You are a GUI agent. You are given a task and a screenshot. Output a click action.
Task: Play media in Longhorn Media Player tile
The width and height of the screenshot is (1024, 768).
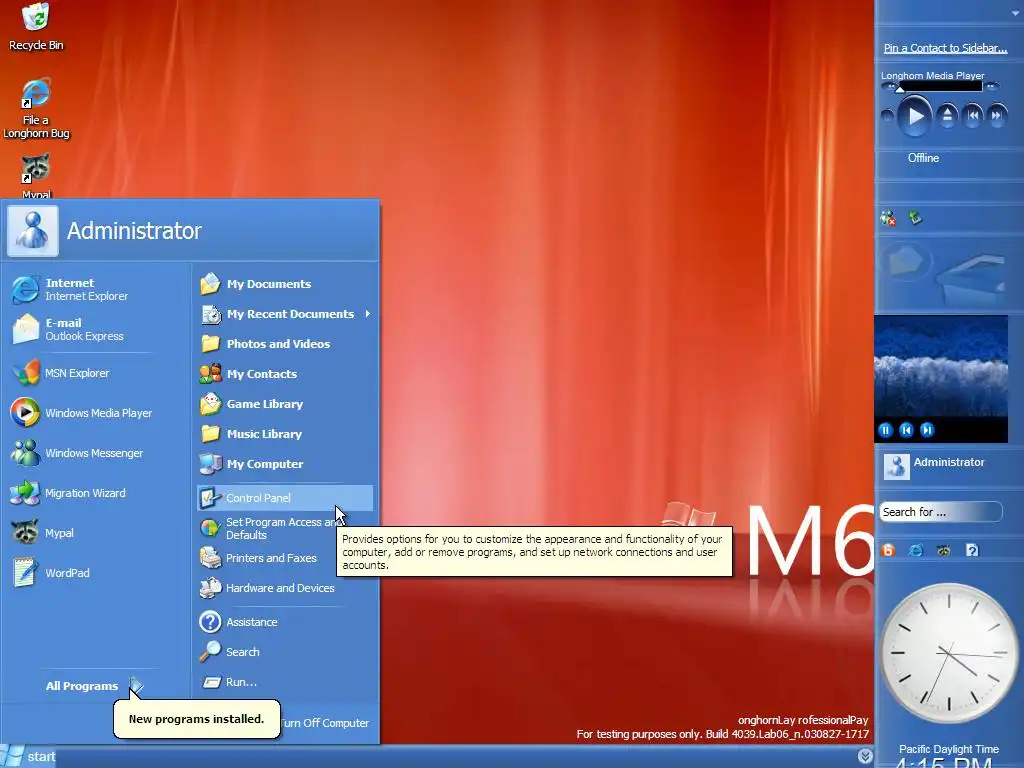(x=915, y=116)
